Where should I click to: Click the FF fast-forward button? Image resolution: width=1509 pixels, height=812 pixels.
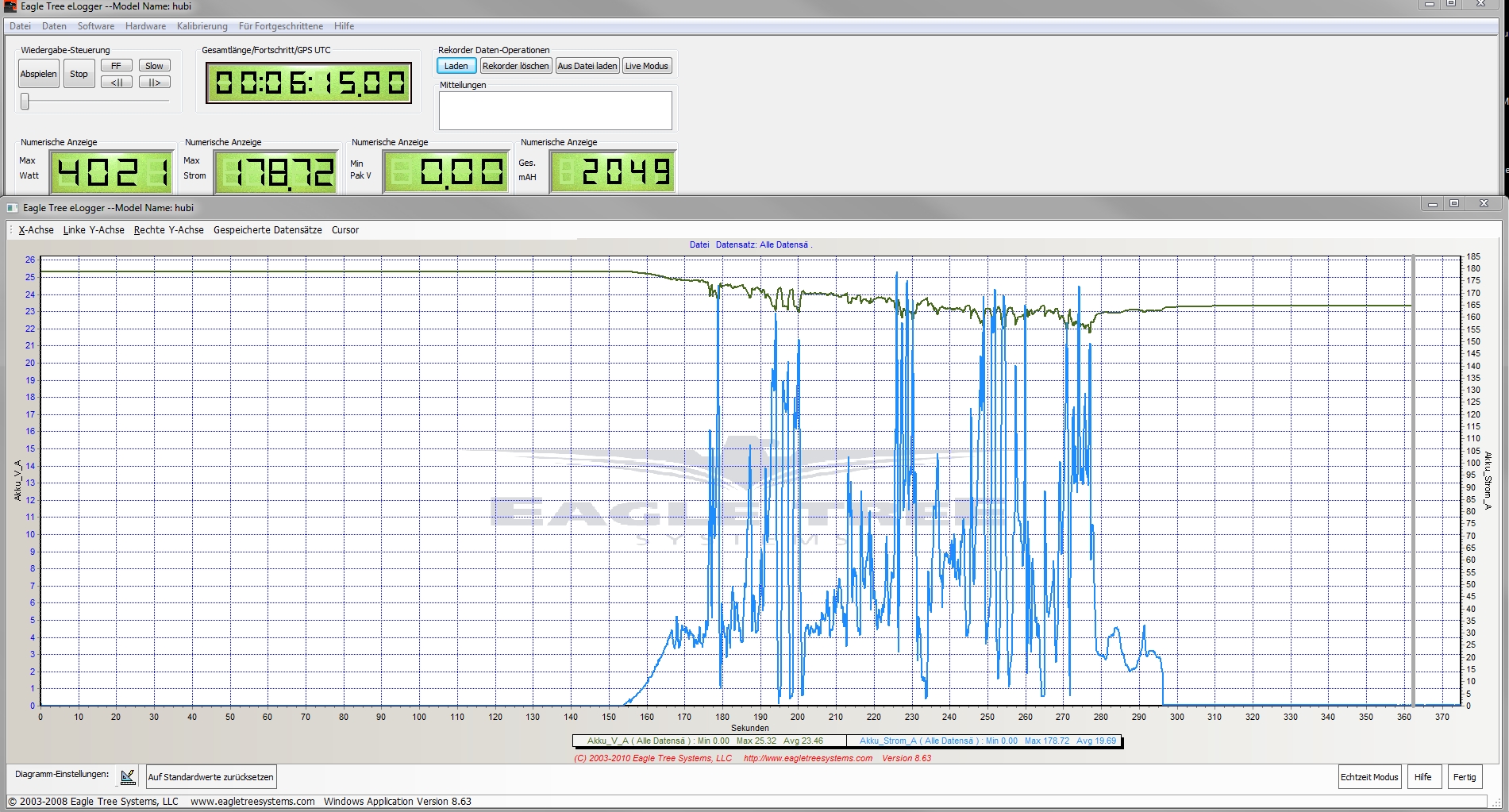tap(116, 66)
